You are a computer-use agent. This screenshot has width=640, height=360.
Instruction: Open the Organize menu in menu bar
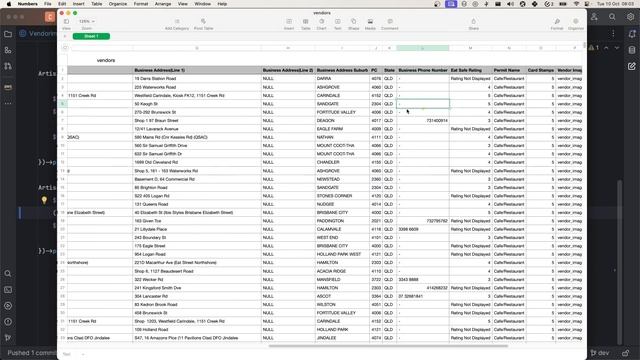(x=118, y=4)
